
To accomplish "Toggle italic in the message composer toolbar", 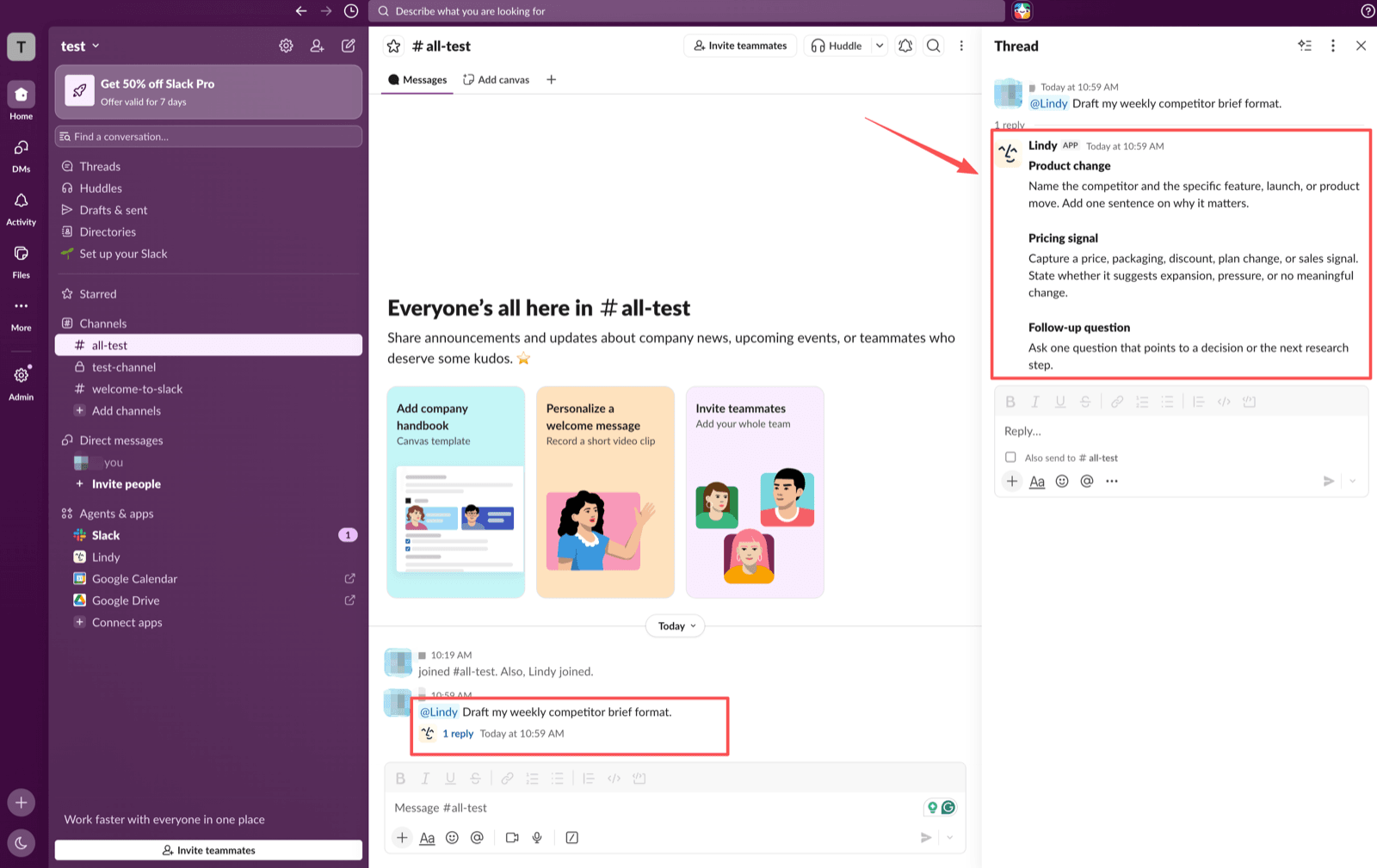I will point(425,779).
